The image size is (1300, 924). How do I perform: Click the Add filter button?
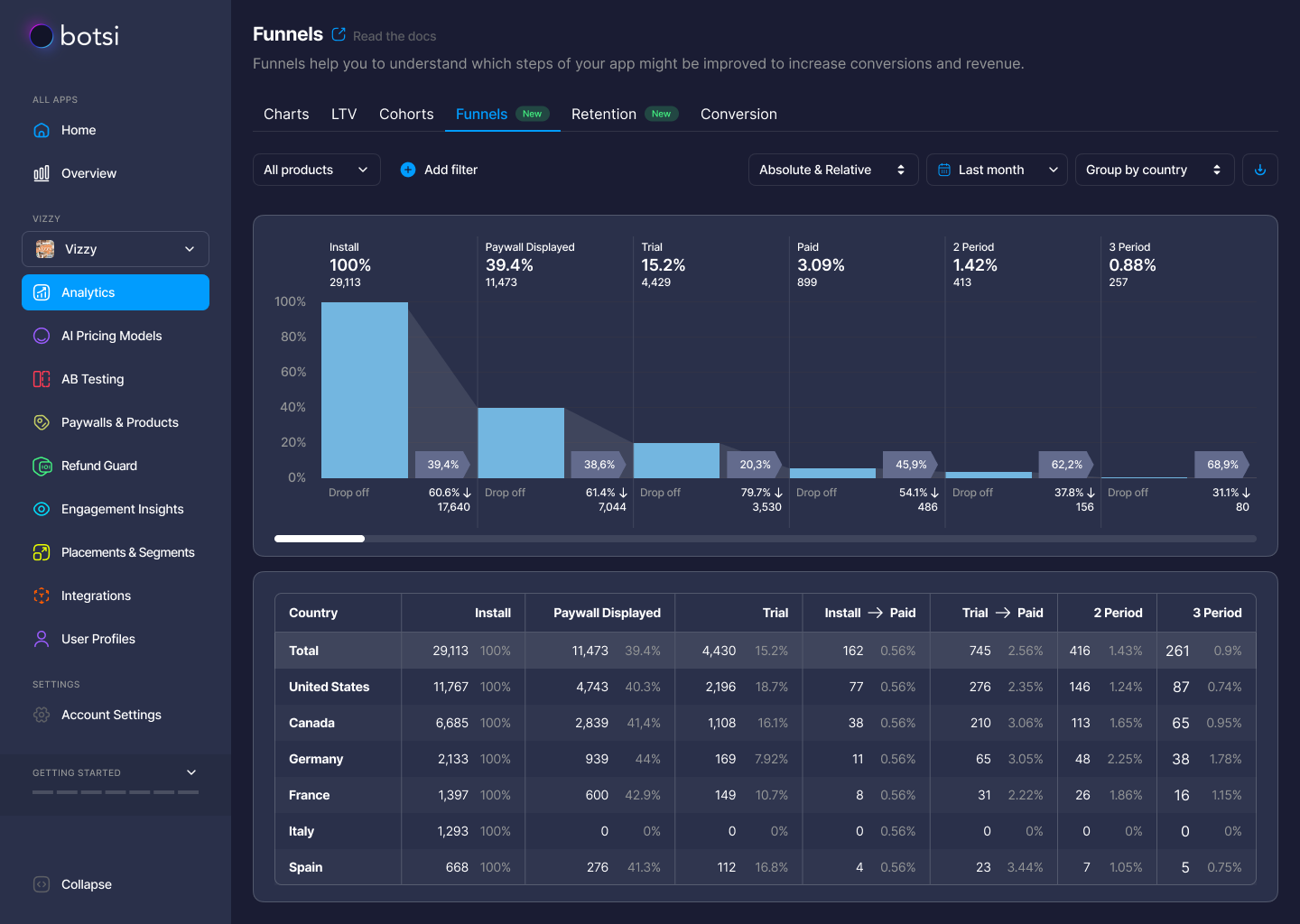tap(440, 170)
